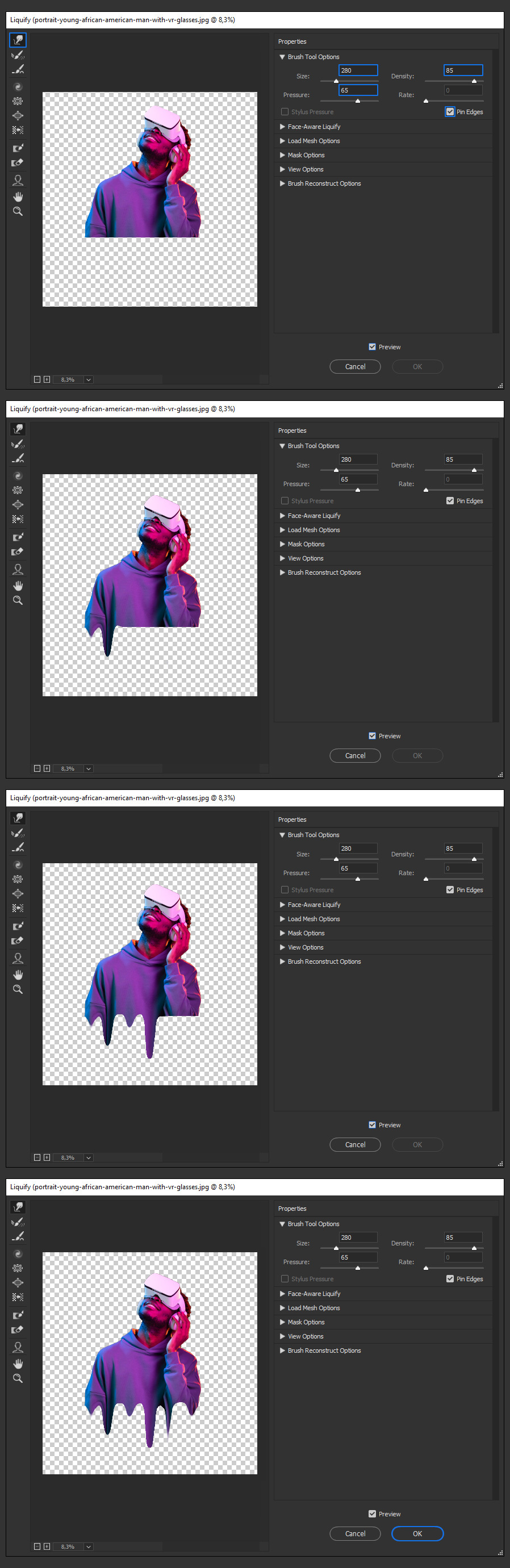
Task: Toggle Preview in the bottom dialog
Action: tap(372, 1514)
